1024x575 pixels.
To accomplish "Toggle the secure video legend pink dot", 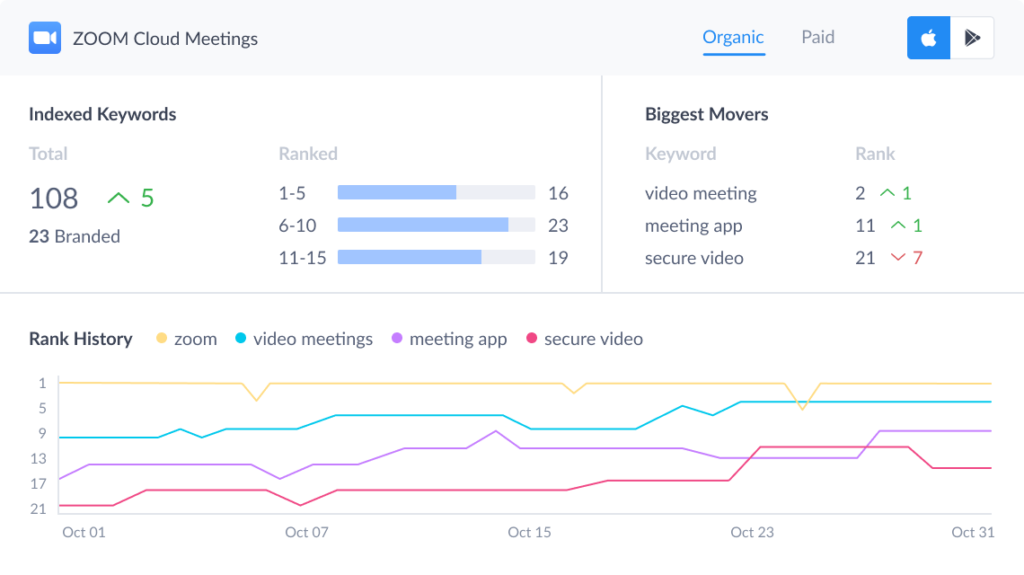I will 531,338.
